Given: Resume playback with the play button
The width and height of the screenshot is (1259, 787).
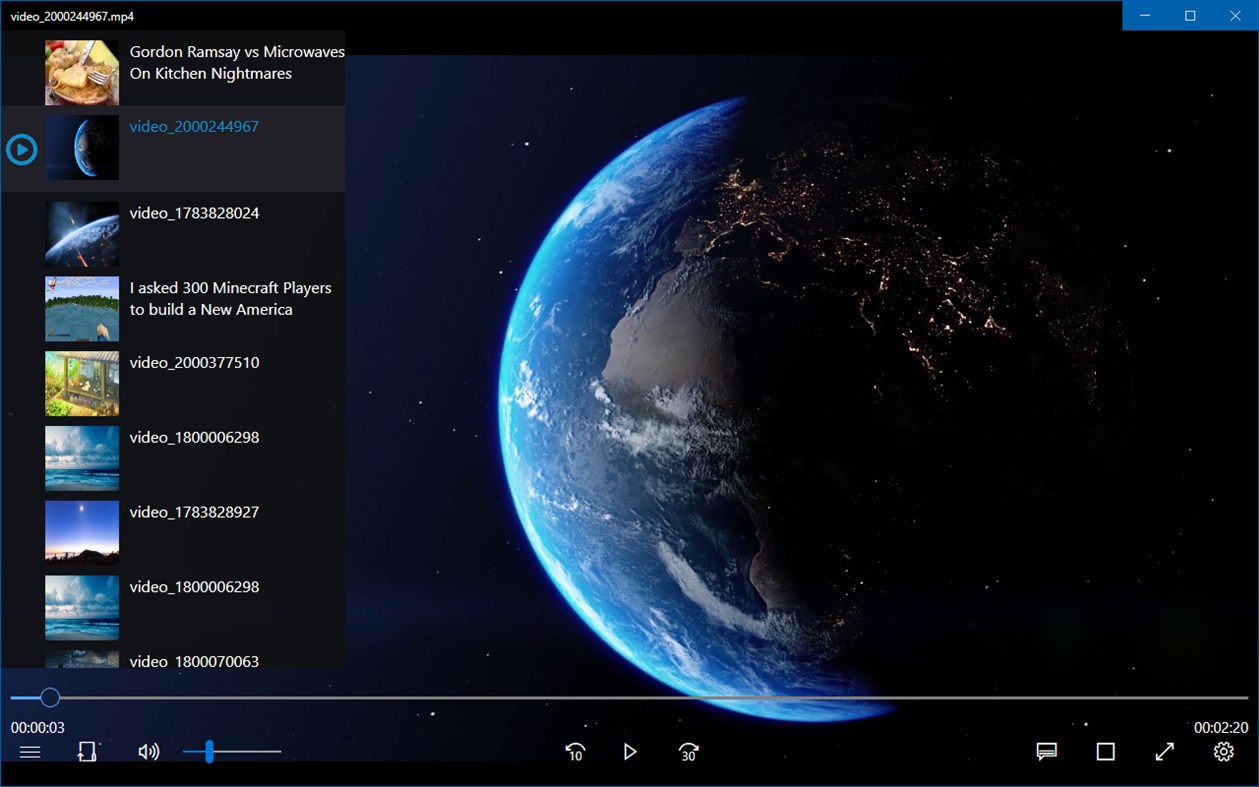Looking at the screenshot, I should (630, 751).
